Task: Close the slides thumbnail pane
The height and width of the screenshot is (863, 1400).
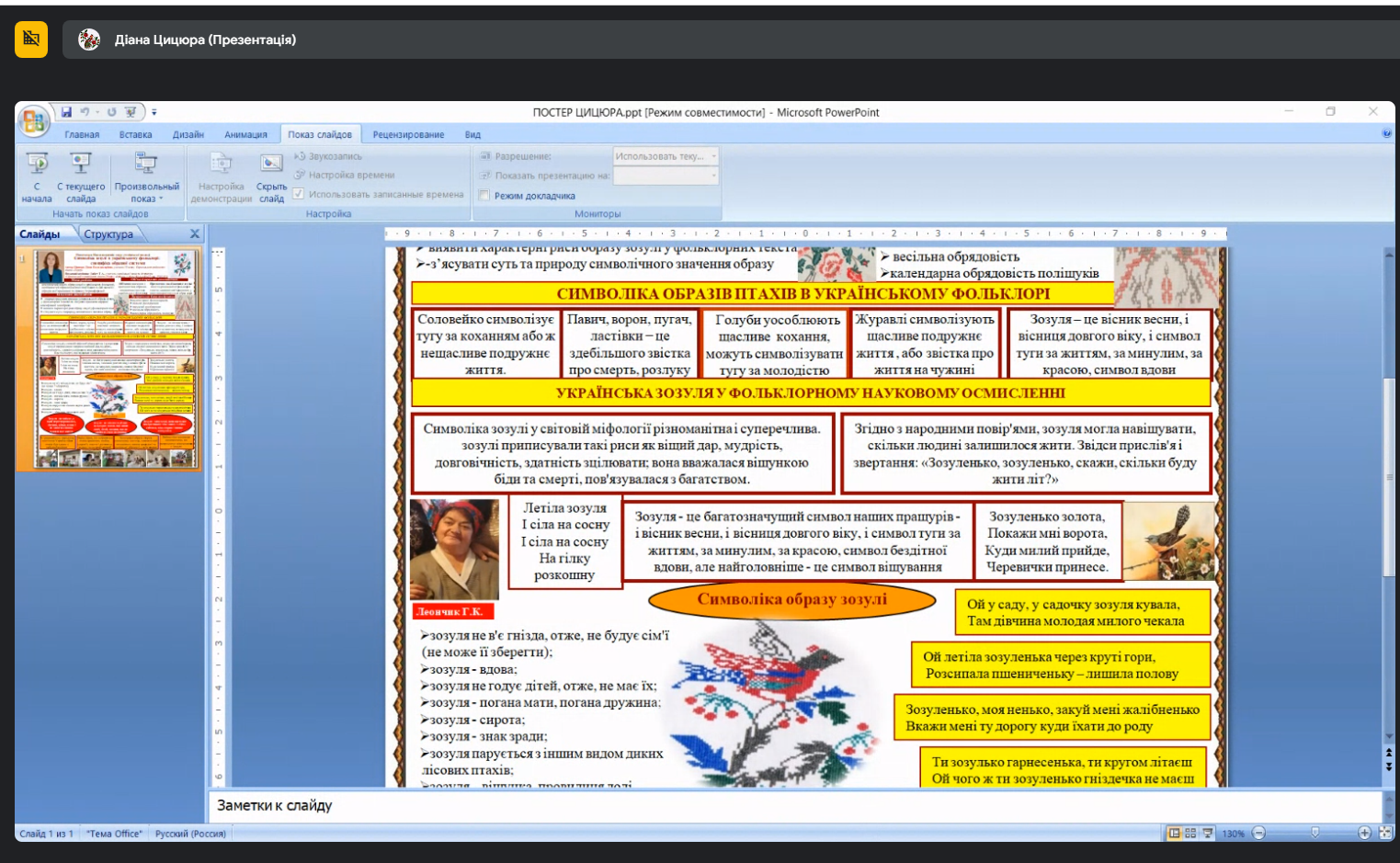Action: [x=195, y=234]
